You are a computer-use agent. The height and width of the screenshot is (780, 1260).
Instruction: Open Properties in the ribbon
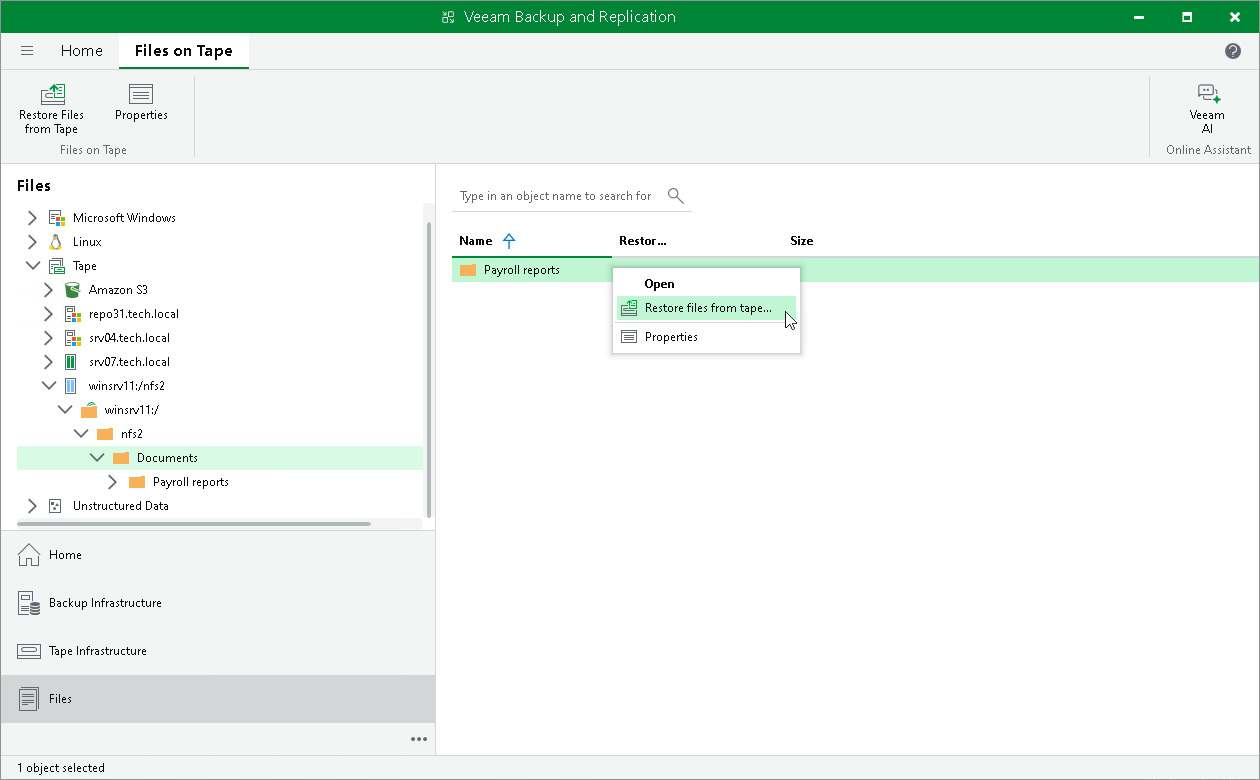coord(141,102)
